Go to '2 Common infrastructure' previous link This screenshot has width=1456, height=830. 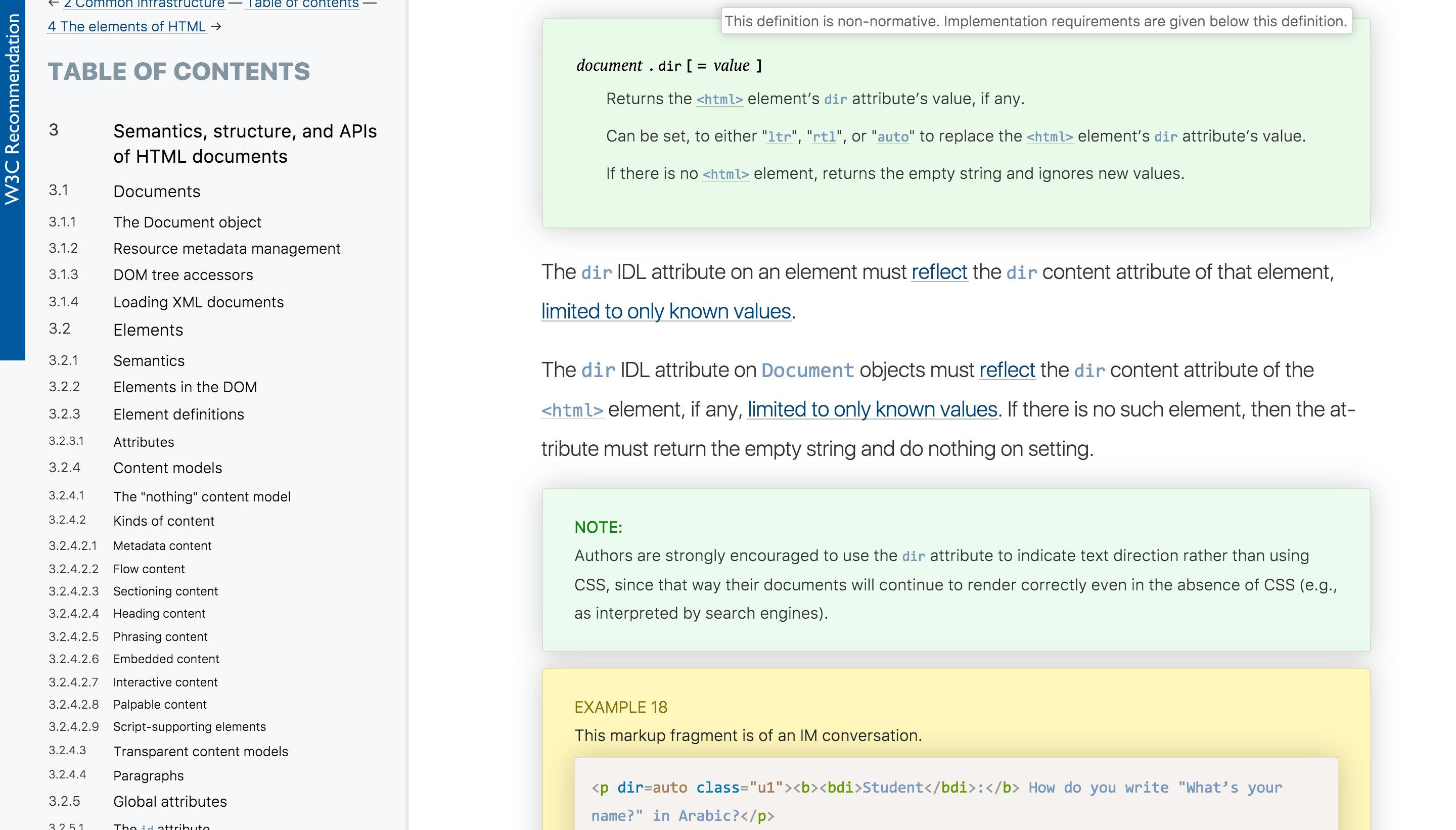click(x=144, y=4)
